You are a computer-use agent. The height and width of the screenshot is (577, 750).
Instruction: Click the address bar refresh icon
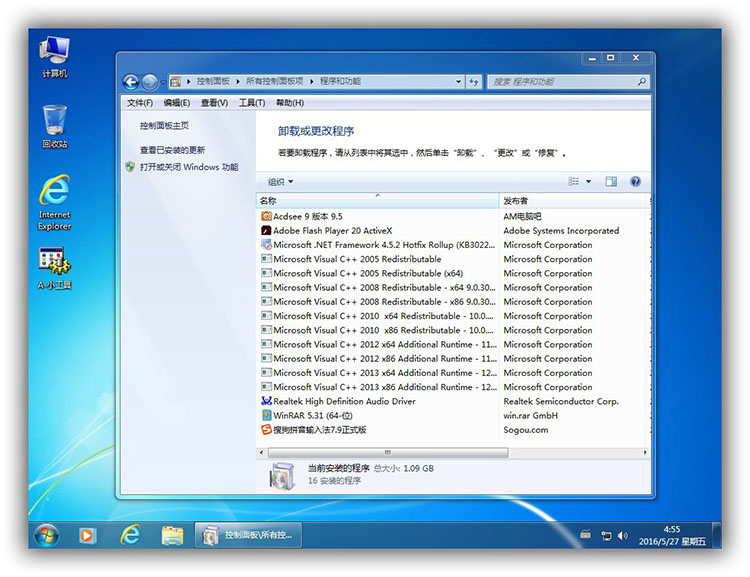tap(474, 82)
